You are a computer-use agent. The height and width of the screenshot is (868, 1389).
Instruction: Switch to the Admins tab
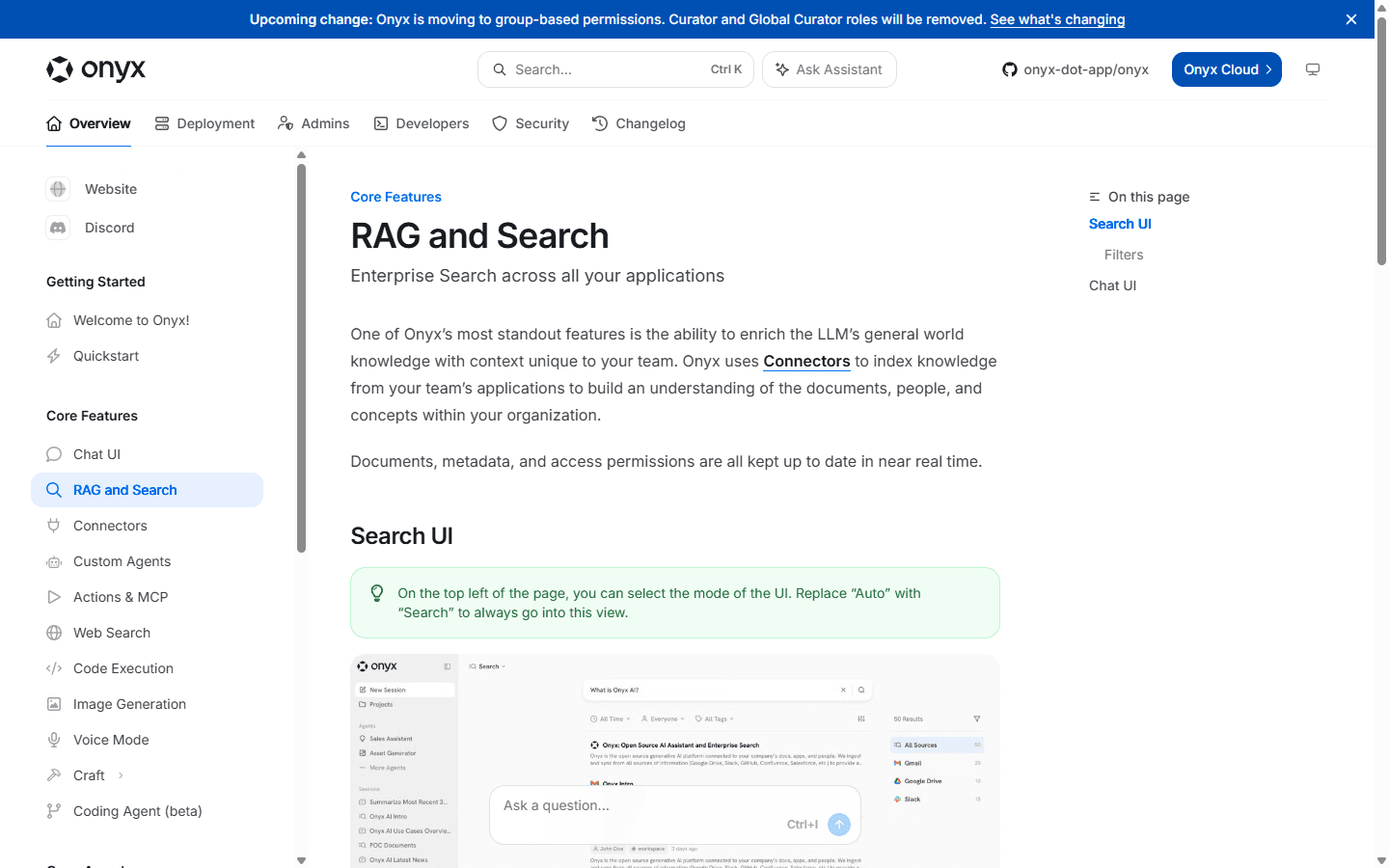click(313, 123)
